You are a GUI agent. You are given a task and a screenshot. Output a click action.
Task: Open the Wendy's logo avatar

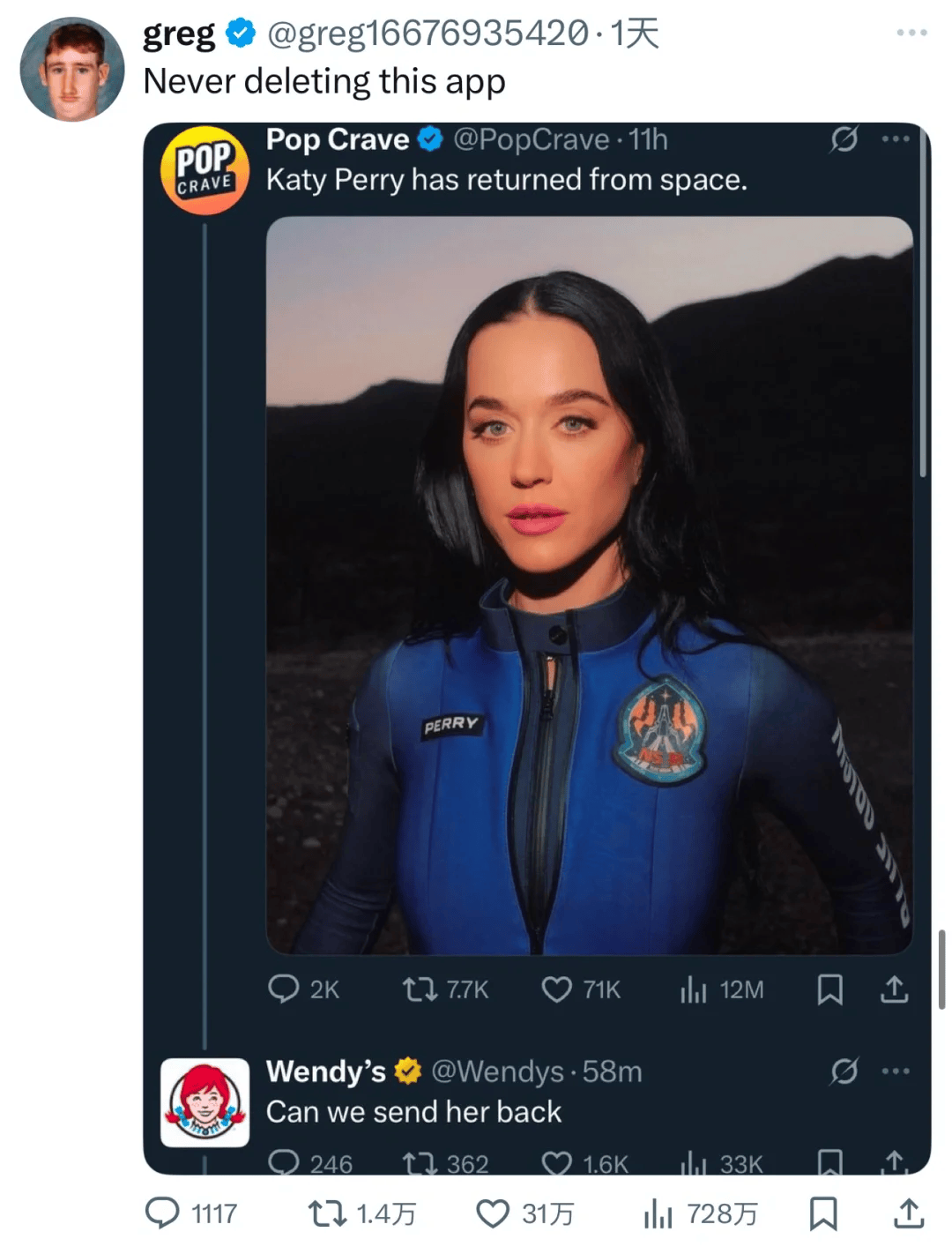205,1102
